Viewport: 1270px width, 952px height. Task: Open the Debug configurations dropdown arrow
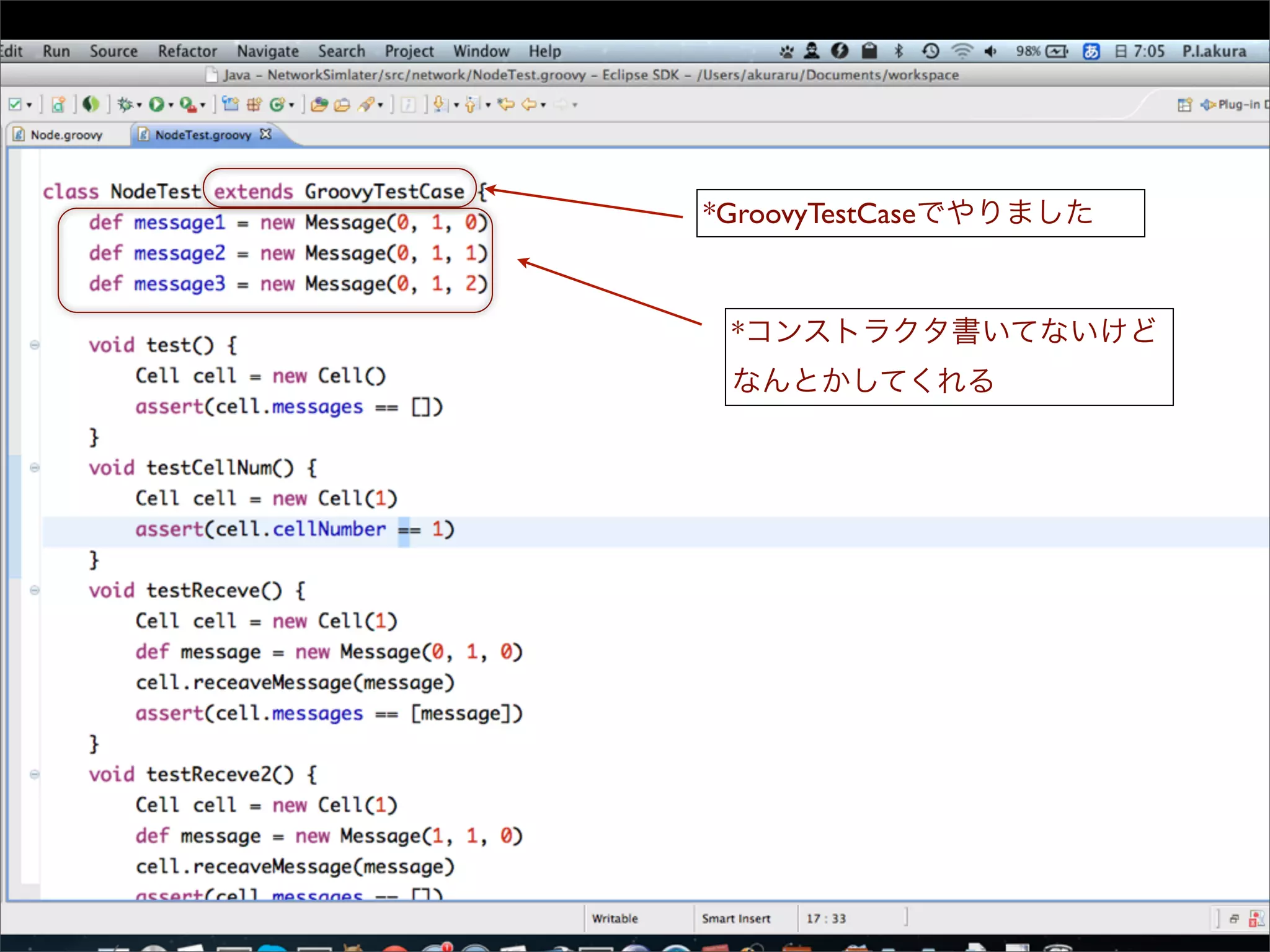pos(139,105)
